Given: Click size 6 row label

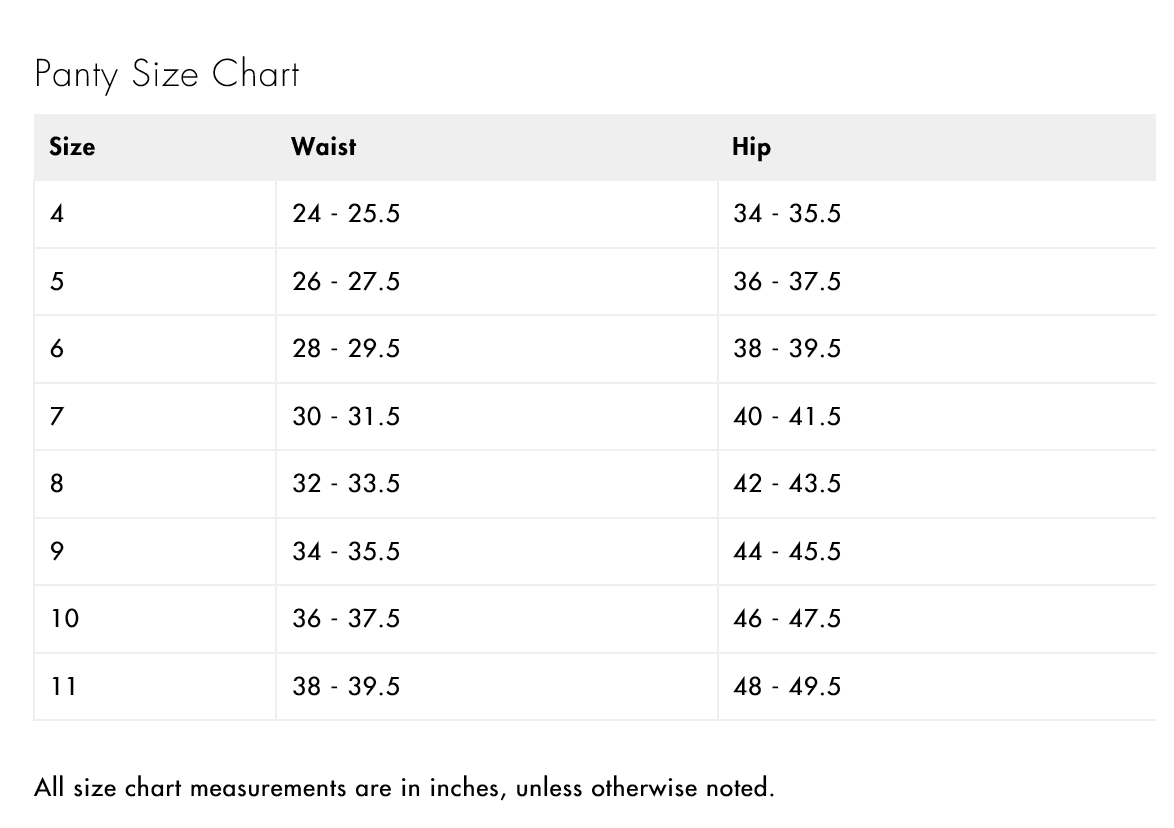Looking at the screenshot, I should click(x=57, y=349).
